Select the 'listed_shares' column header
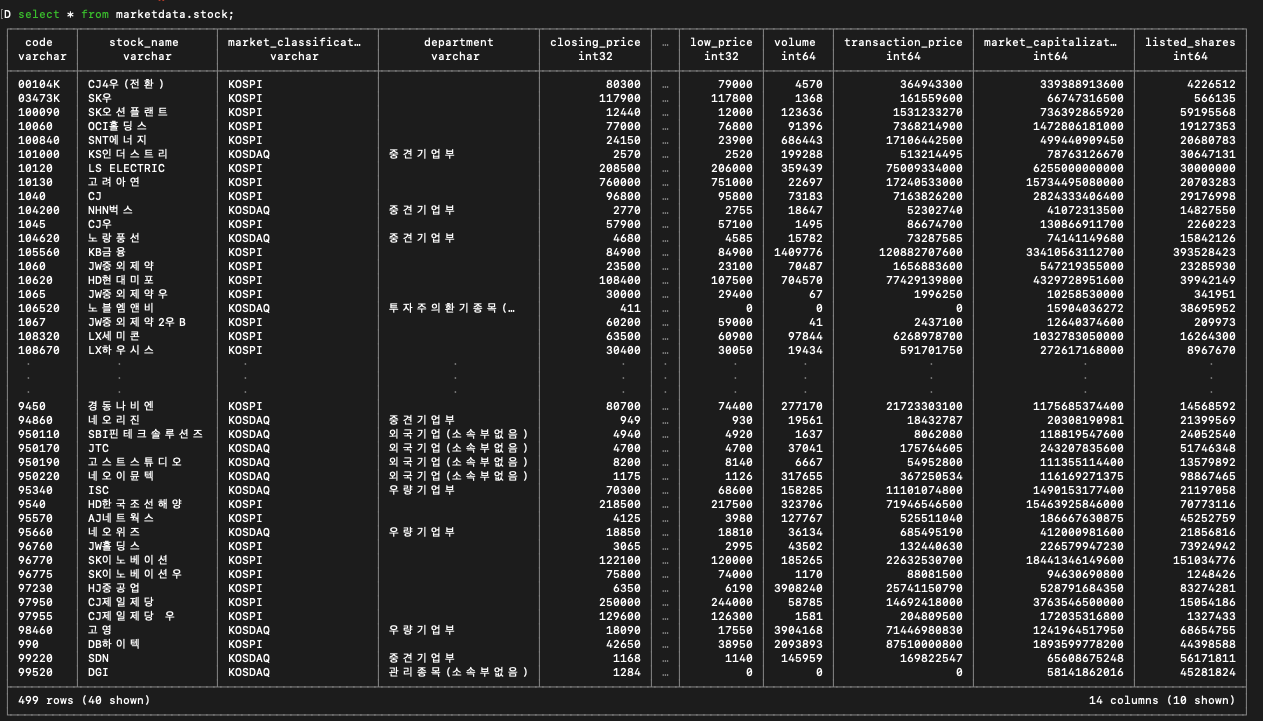This screenshot has height=721, width=1263. click(x=1190, y=42)
